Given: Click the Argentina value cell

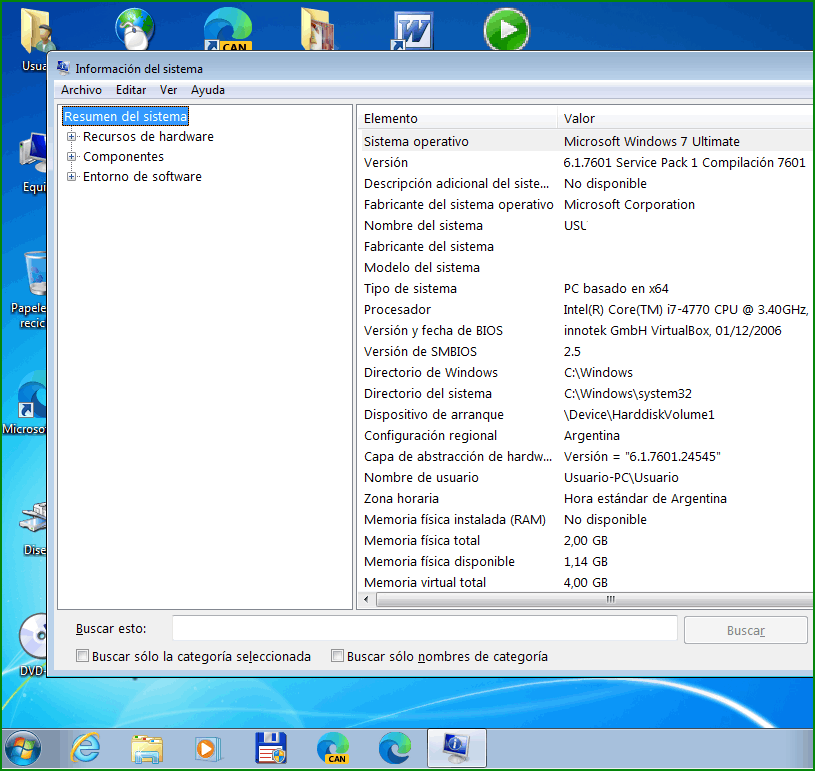Looking at the screenshot, I should (591, 435).
